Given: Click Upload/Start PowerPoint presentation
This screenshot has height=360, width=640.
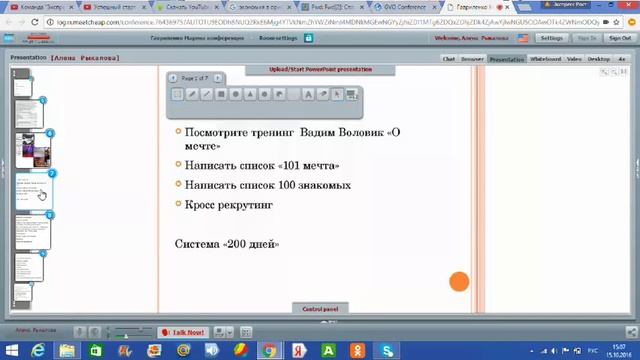Looking at the screenshot, I should point(320,70).
